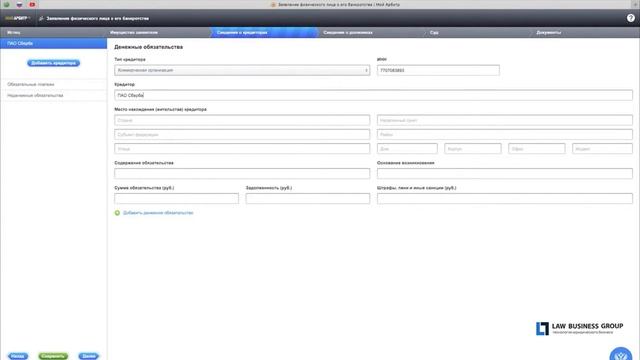Select ПАО Сбербанк creditor in sidebar

coord(53,43)
